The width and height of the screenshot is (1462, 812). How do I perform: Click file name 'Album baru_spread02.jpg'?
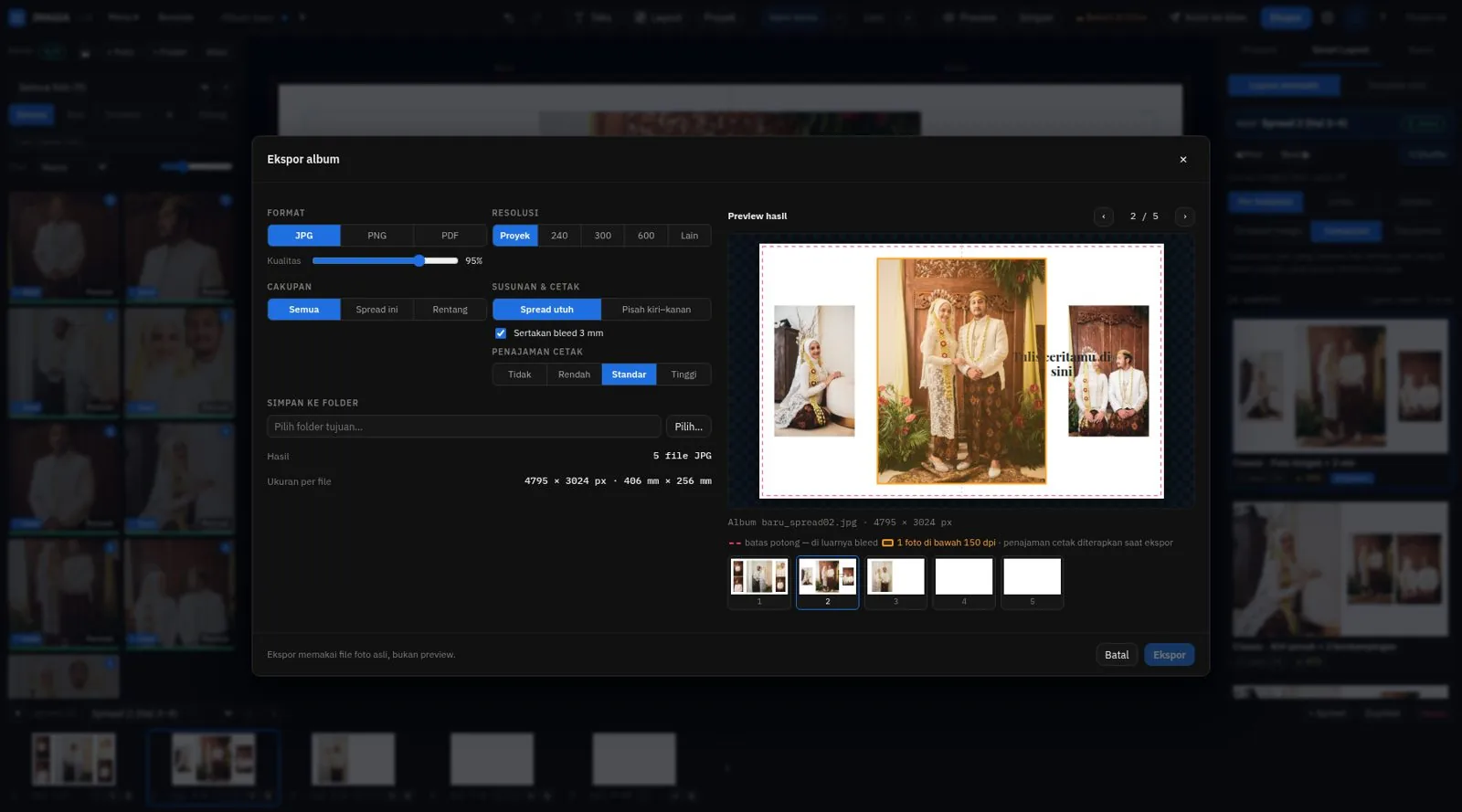792,522
